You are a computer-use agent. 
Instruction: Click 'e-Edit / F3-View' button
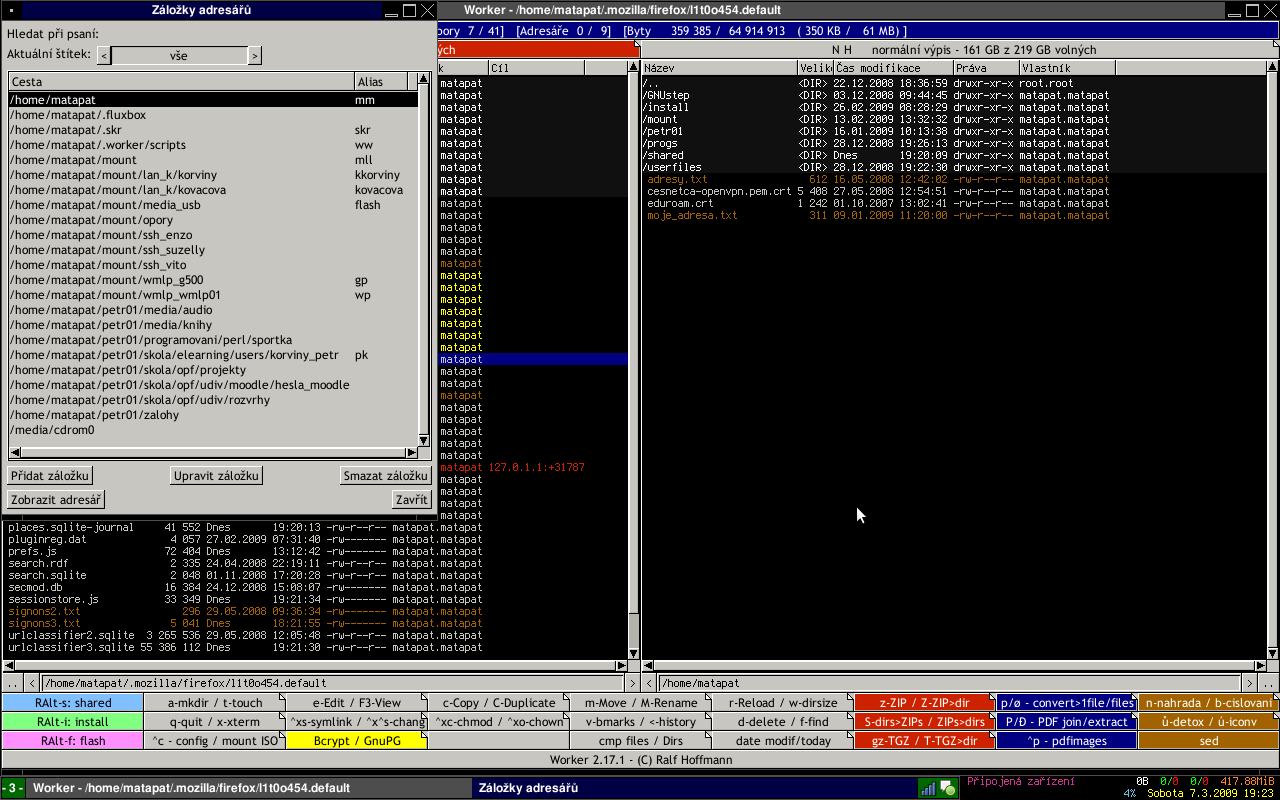(357, 703)
